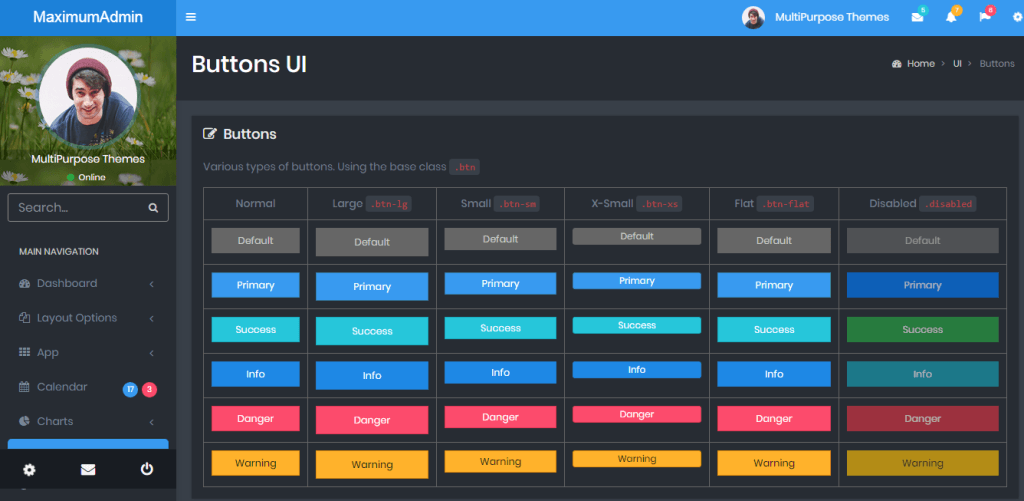The image size is (1024, 501).
Task: Click the Home breadcrumb dashboard icon
Action: [x=897, y=63]
